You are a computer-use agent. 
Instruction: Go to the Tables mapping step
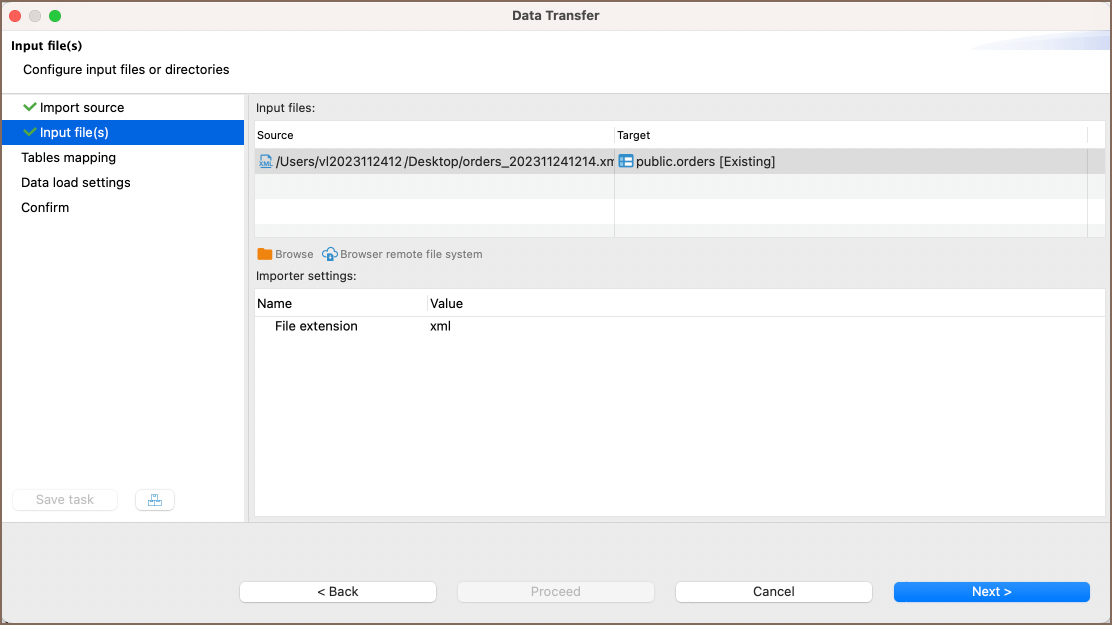(68, 157)
